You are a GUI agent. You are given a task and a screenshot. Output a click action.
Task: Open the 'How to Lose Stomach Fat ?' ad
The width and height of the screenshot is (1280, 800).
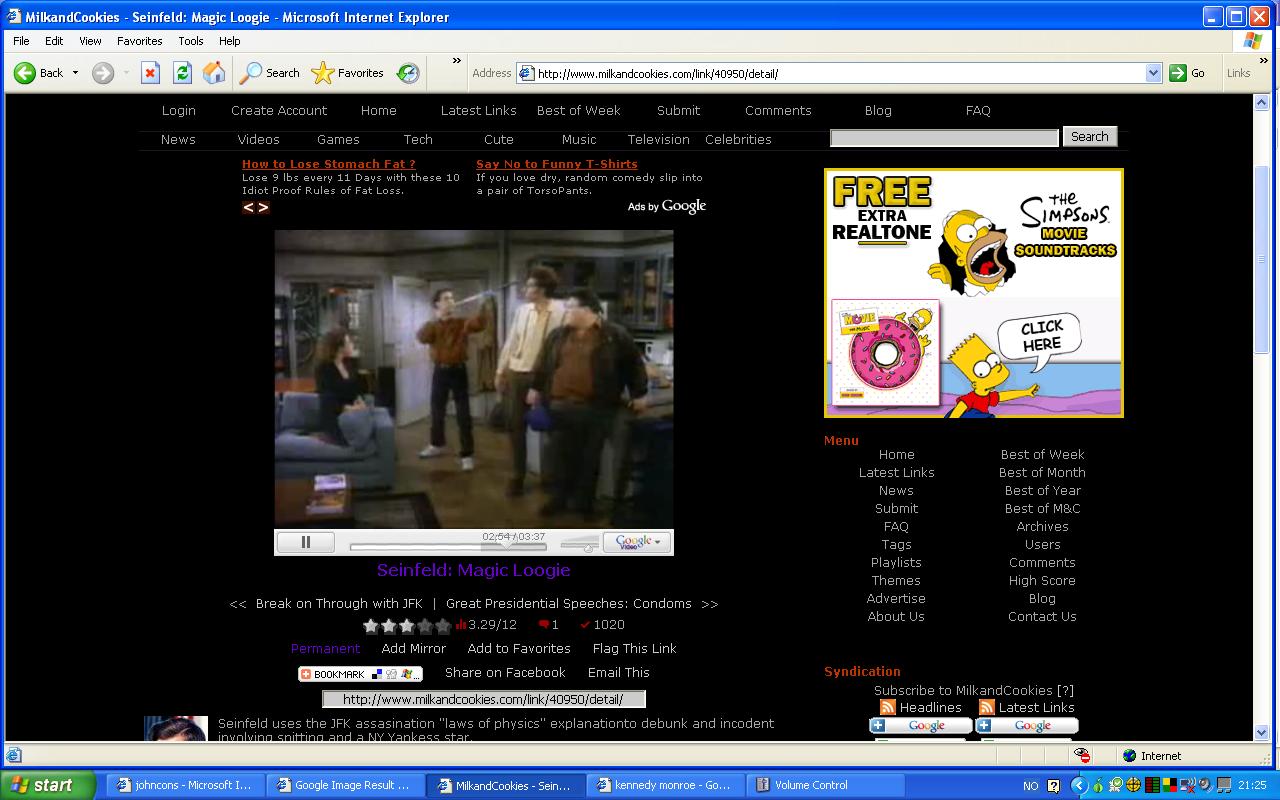[329, 164]
